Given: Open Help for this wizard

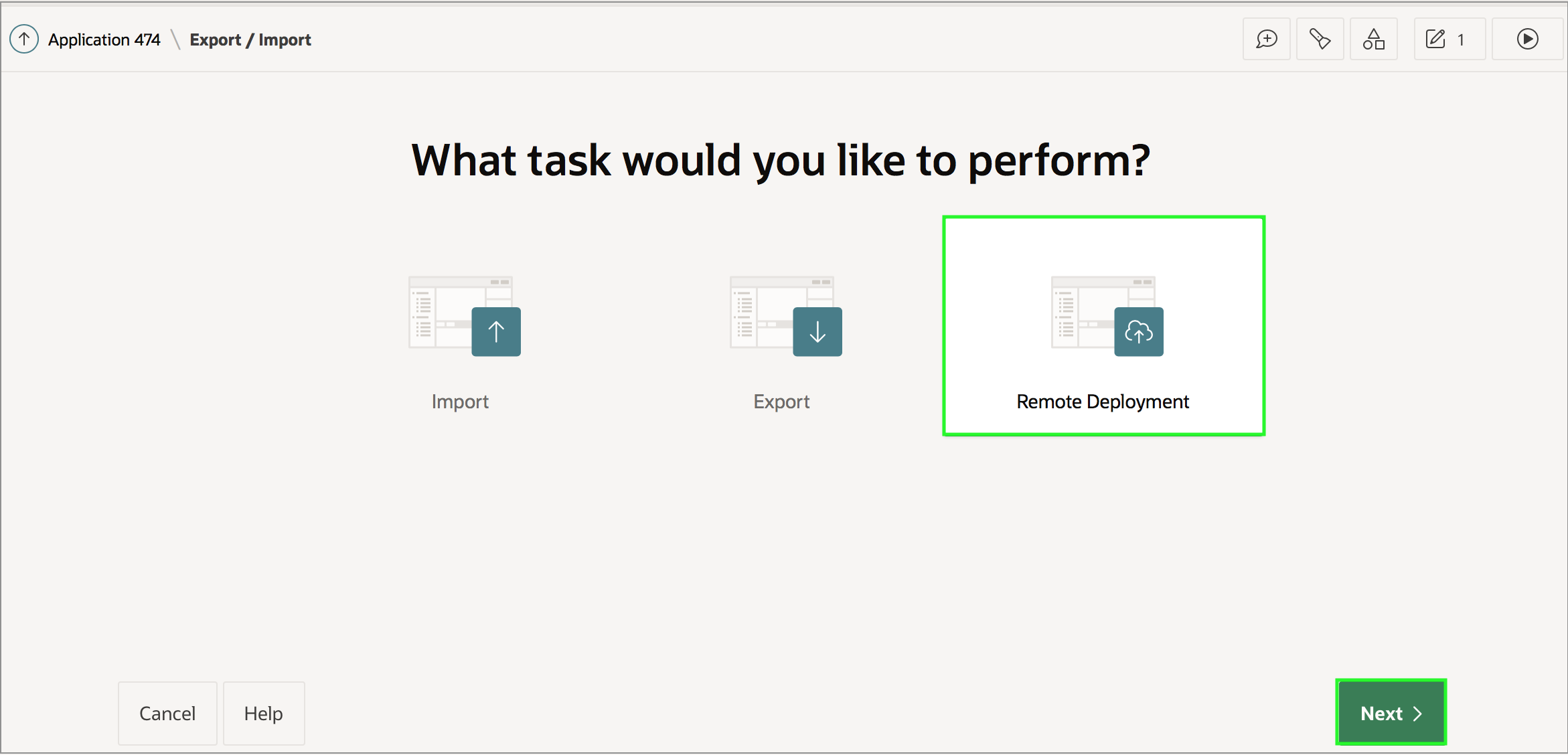Looking at the screenshot, I should click(264, 714).
